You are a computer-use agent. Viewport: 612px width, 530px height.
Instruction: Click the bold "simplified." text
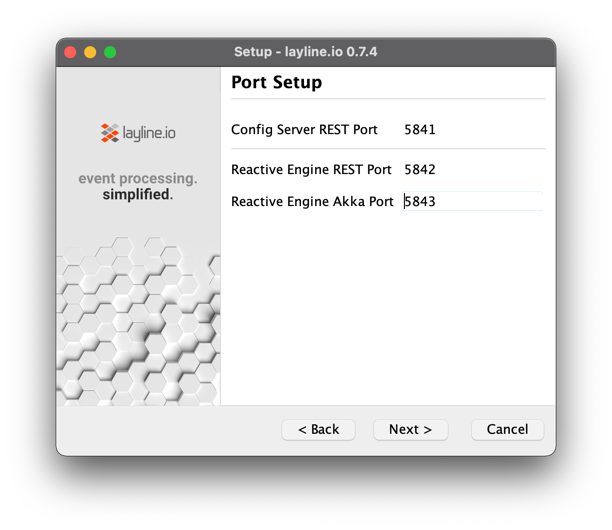[x=138, y=194]
